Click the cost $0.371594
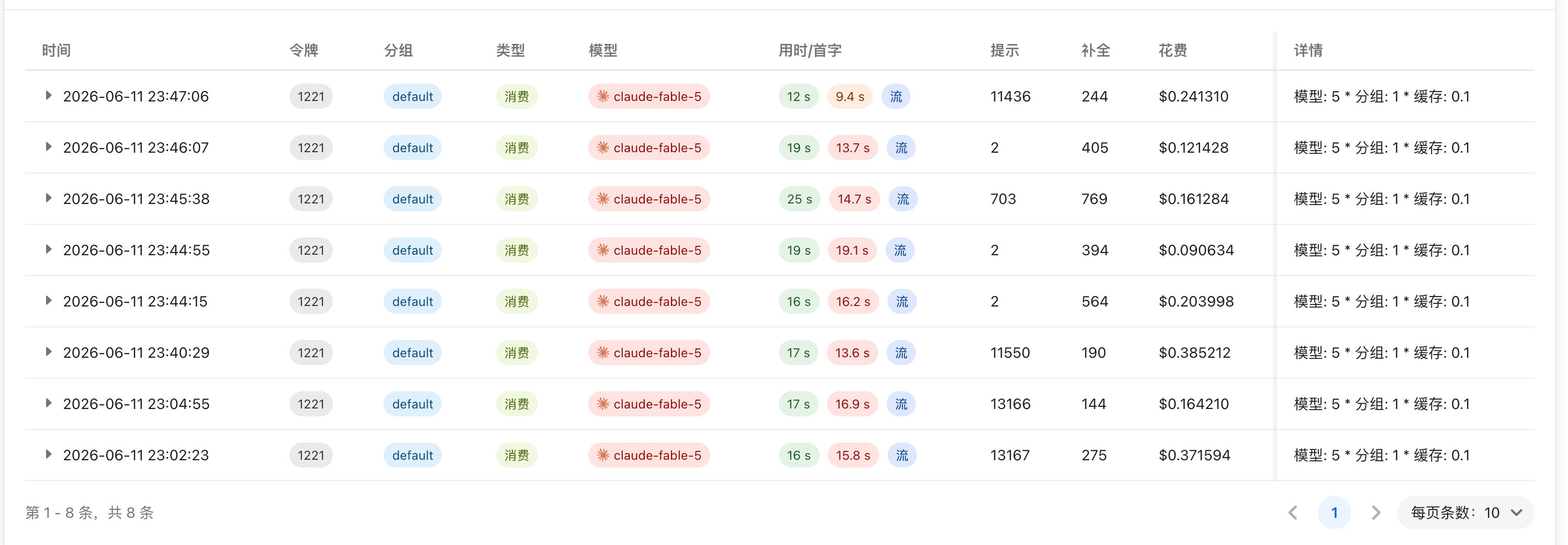The width and height of the screenshot is (1568, 545). pos(1194,455)
